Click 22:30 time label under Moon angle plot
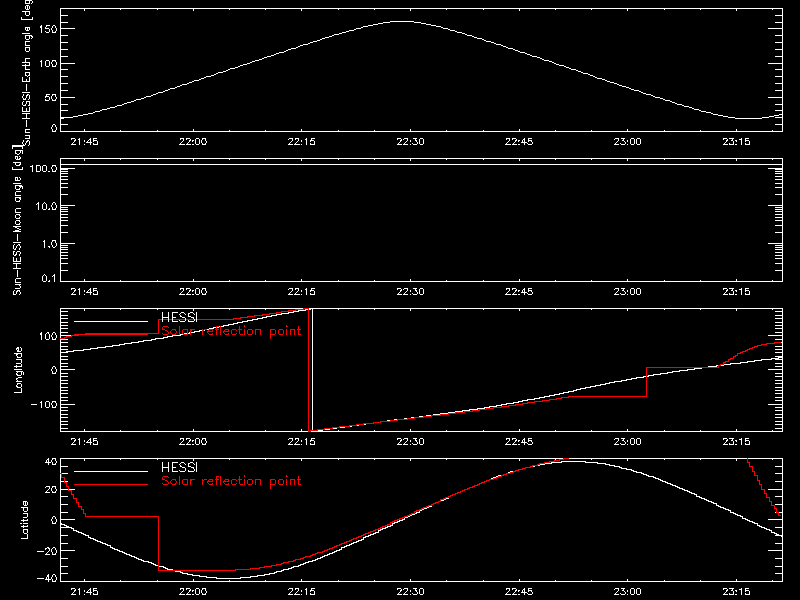Image resolution: width=800 pixels, height=600 pixels. (x=410, y=292)
